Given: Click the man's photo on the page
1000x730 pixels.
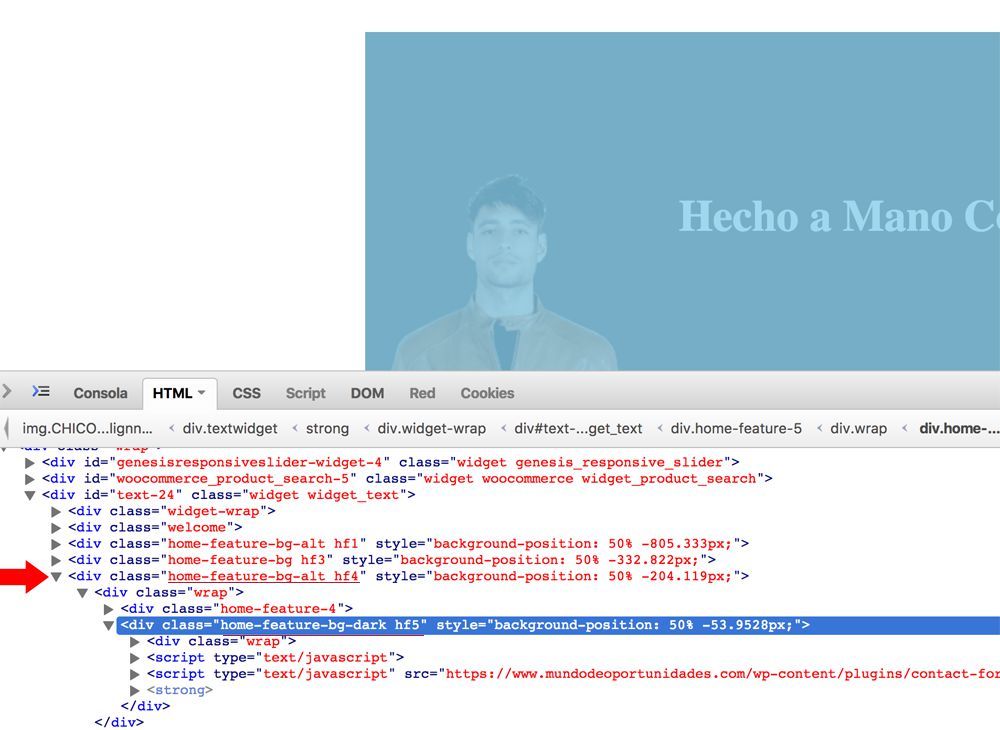Looking at the screenshot, I should pos(505,273).
